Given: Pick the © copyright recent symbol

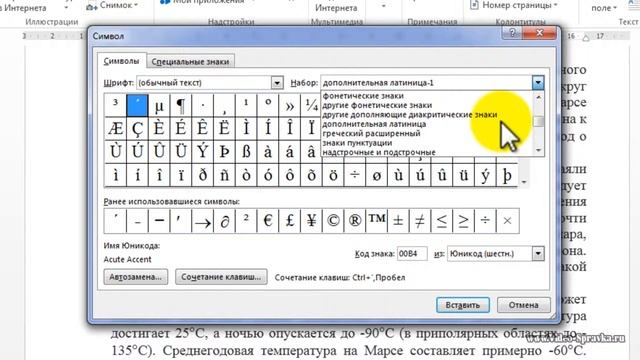Looking at the screenshot, I should (x=333, y=221).
